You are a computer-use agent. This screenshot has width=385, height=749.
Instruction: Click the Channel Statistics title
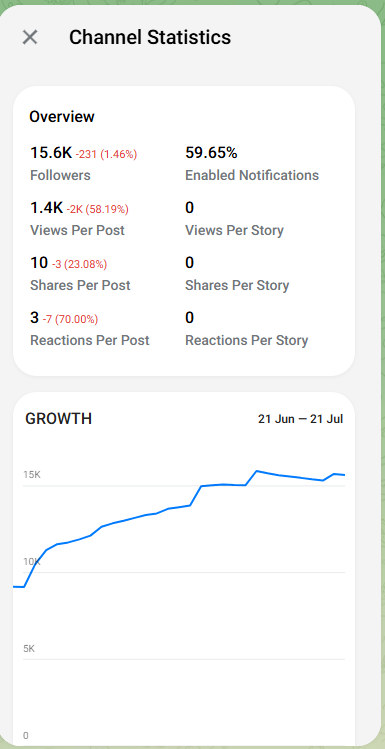pyautogui.click(x=150, y=37)
